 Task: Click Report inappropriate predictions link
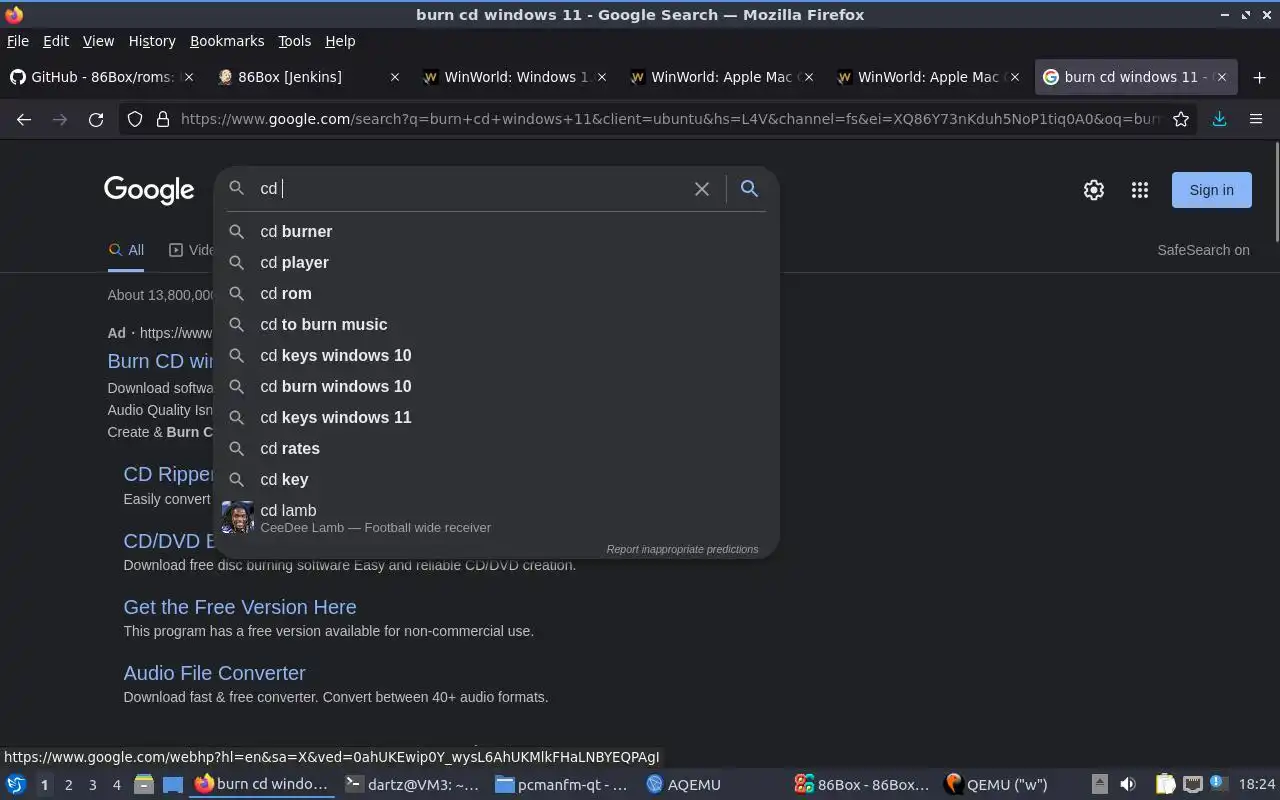[682, 549]
